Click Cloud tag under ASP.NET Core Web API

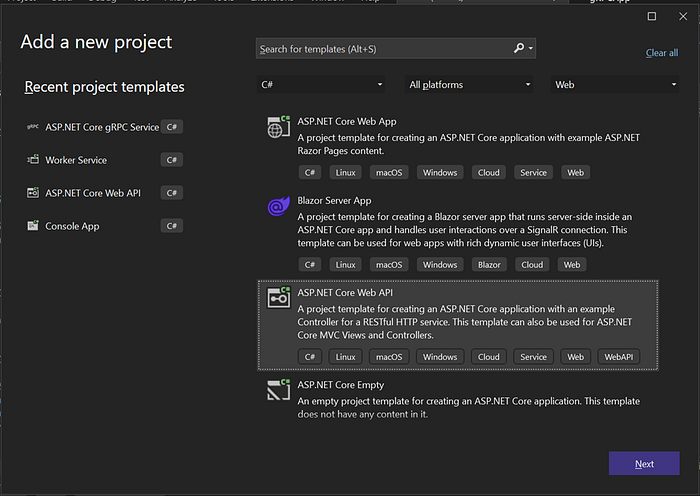(488, 357)
